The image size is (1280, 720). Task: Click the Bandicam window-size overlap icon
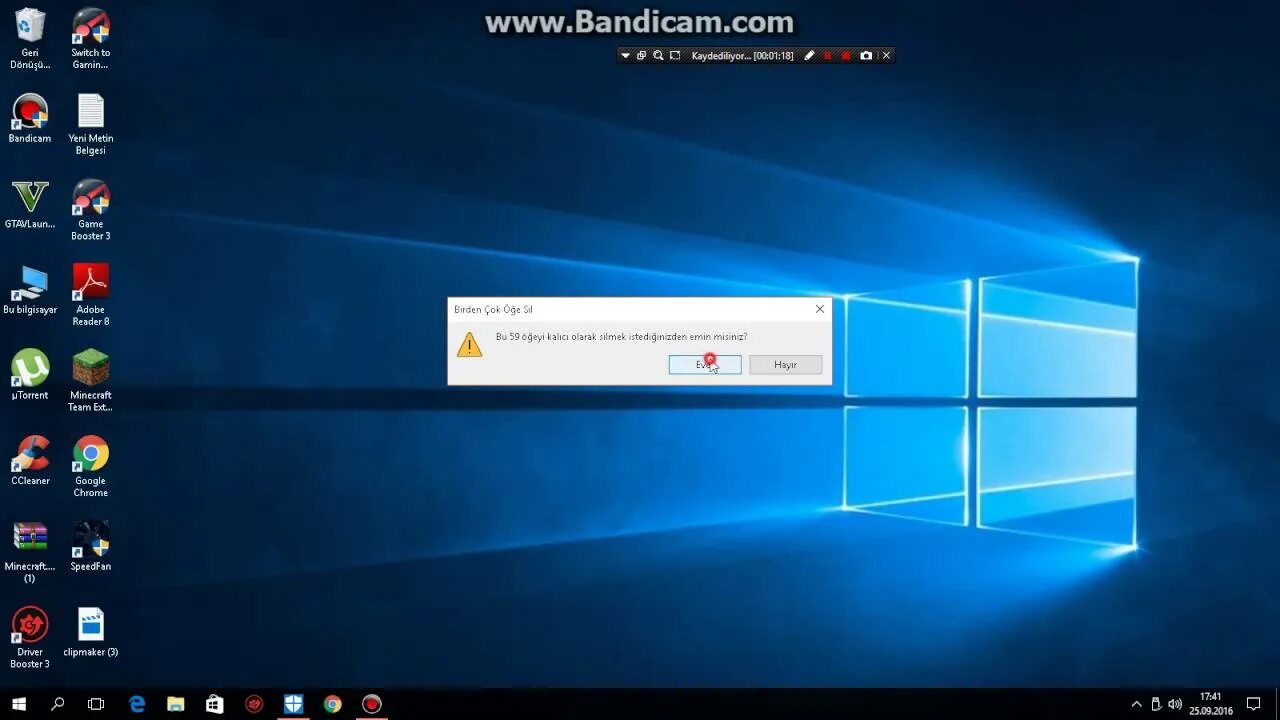pyautogui.click(x=642, y=56)
